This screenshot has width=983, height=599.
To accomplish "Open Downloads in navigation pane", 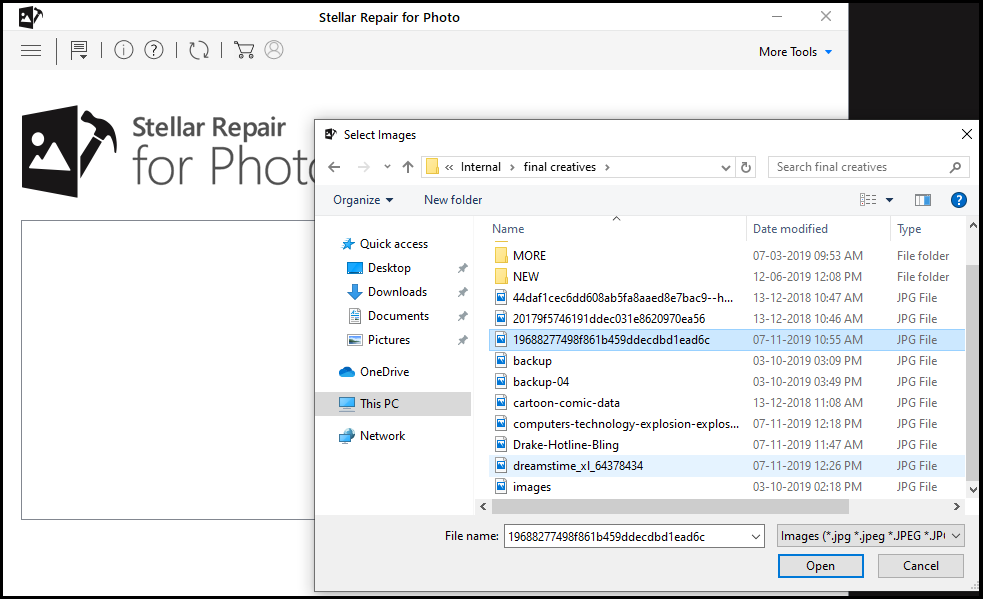I will (397, 292).
